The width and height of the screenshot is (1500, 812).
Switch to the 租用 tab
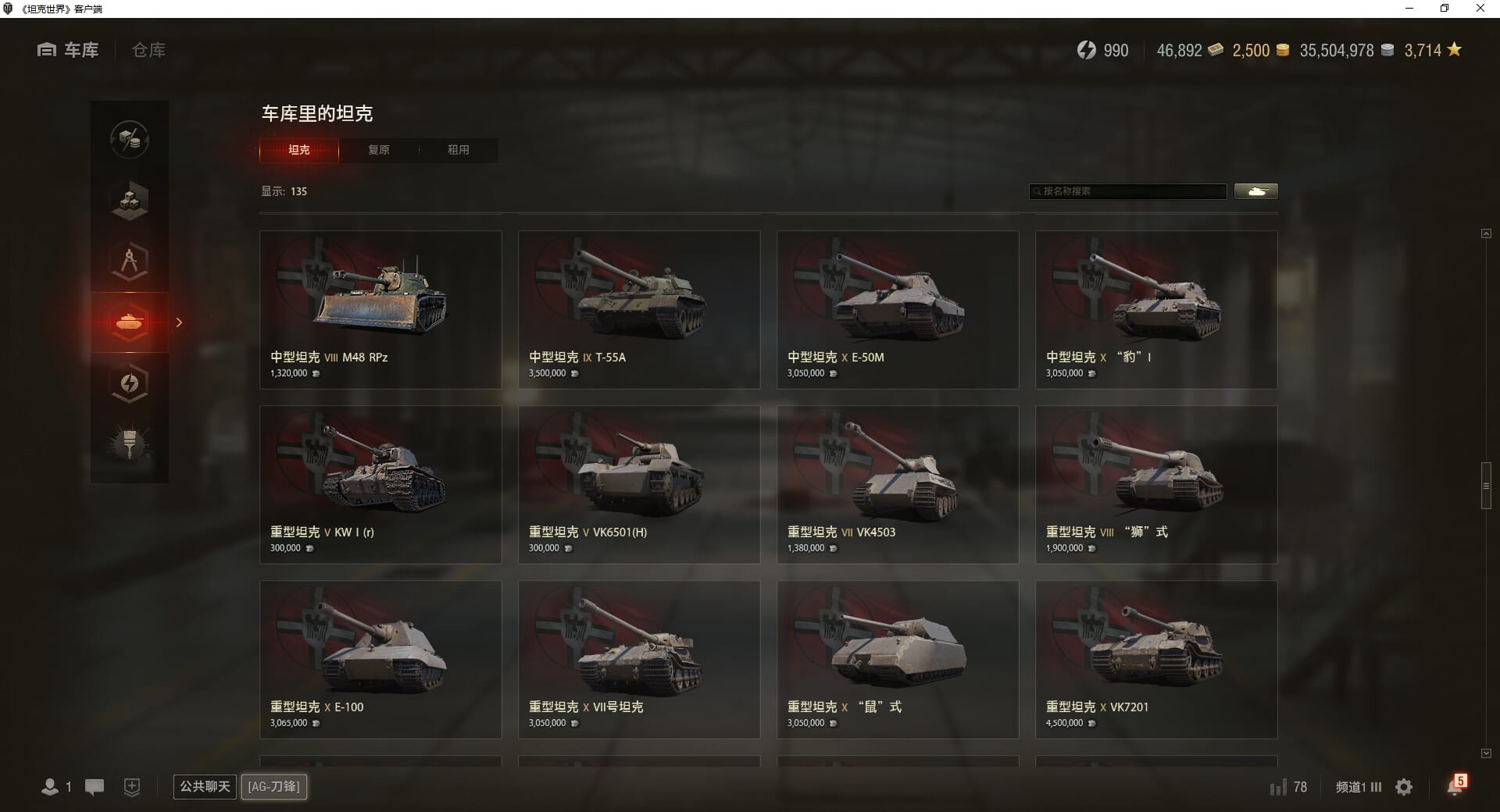point(459,150)
